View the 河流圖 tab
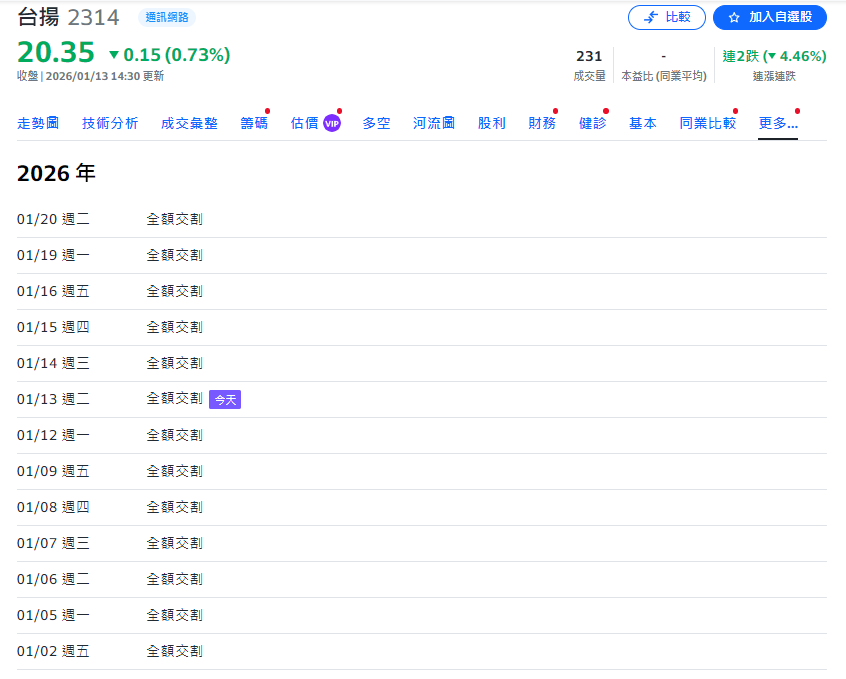Viewport: 846px width, 679px height. pyautogui.click(x=434, y=123)
